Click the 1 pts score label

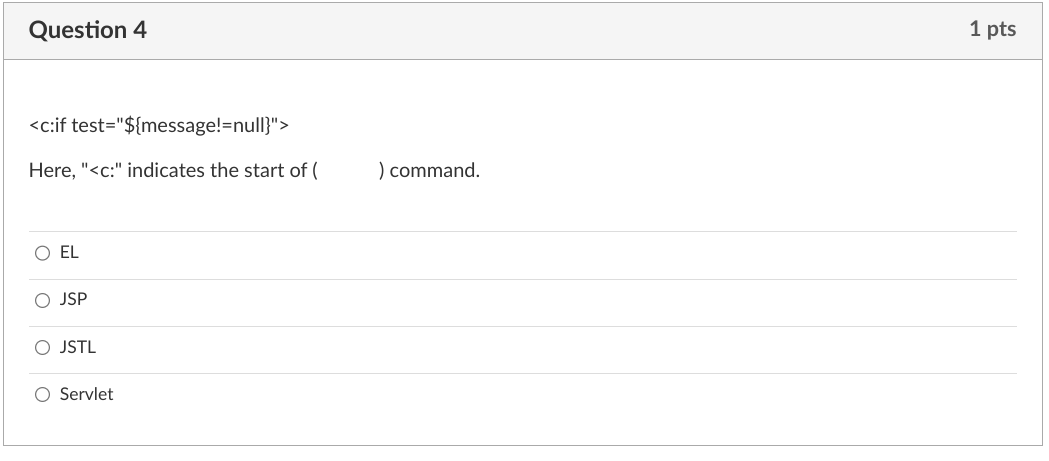click(991, 30)
